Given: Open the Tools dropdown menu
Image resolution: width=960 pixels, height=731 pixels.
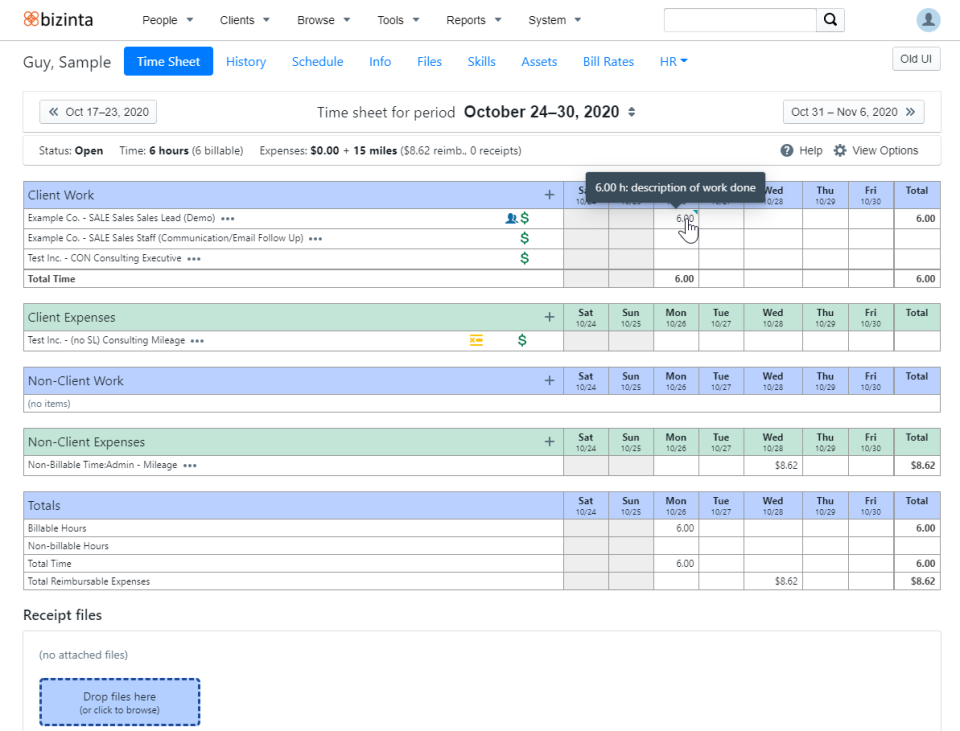Looking at the screenshot, I should 396,19.
